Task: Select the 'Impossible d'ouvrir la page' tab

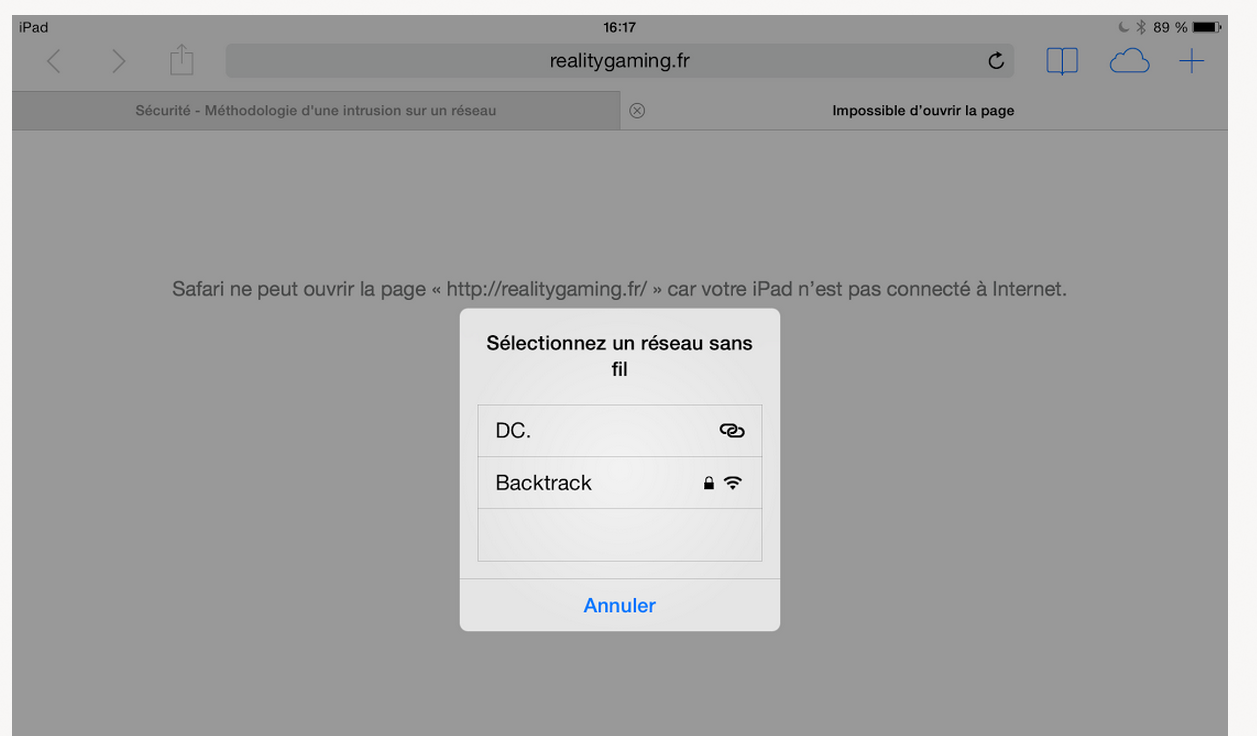Action: 923,111
